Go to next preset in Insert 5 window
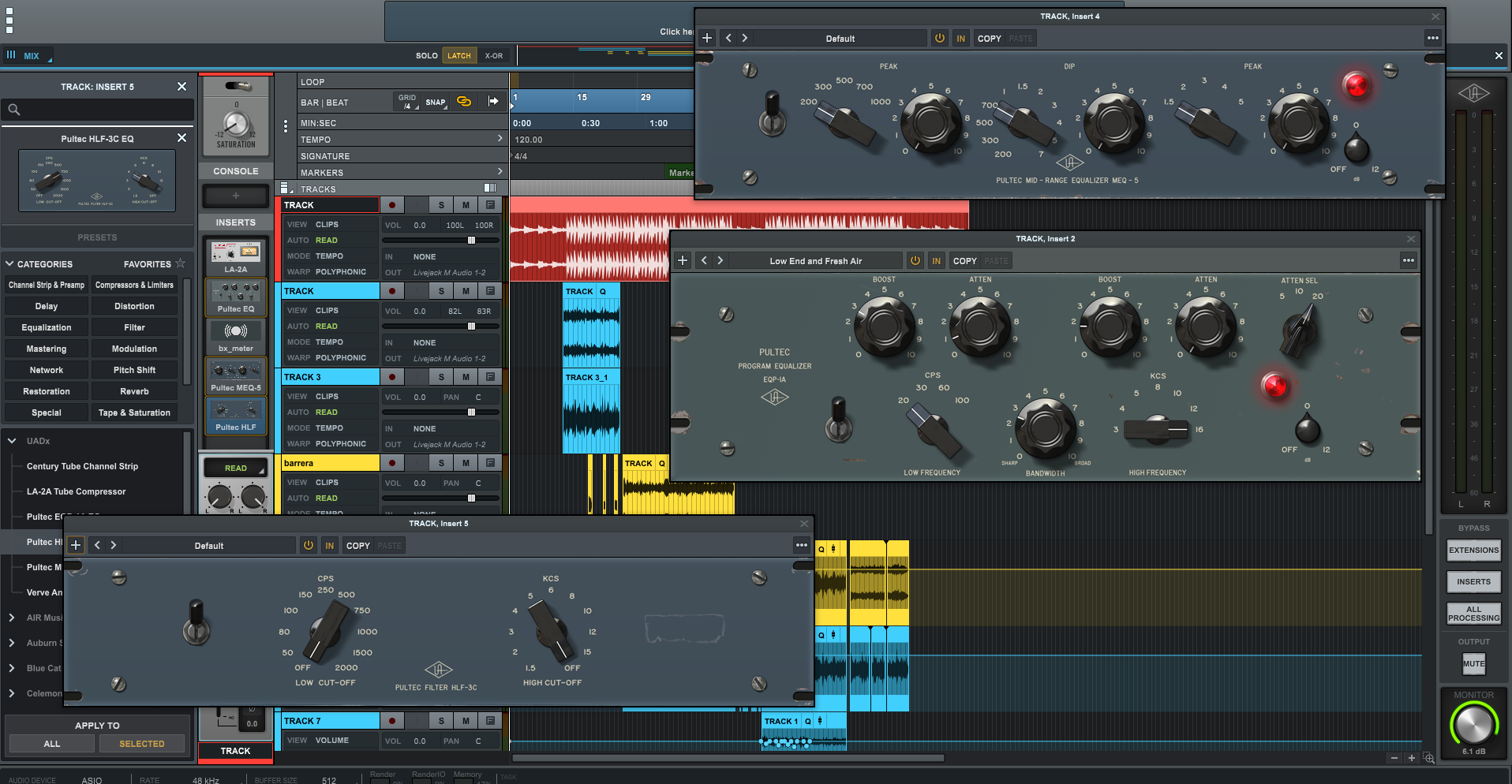 113,545
